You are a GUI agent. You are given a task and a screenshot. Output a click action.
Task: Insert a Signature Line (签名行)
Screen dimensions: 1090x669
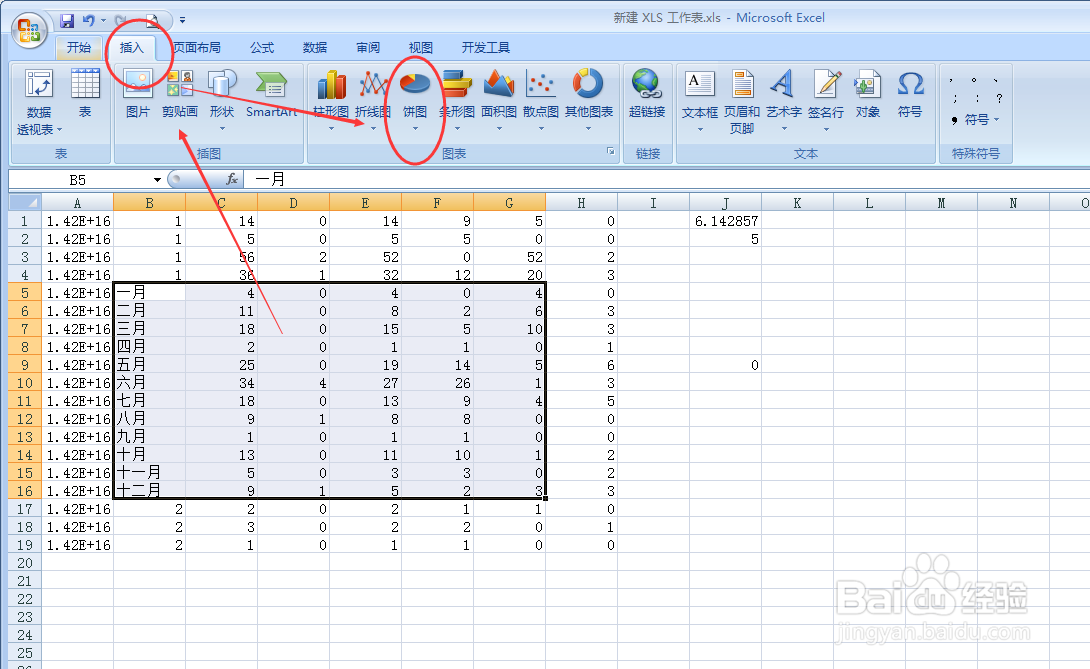(827, 99)
